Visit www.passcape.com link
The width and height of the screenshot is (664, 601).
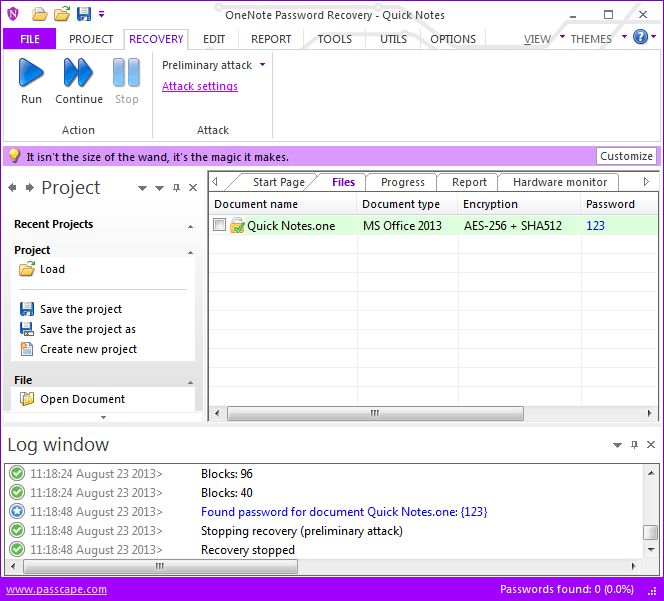[x=56, y=589]
